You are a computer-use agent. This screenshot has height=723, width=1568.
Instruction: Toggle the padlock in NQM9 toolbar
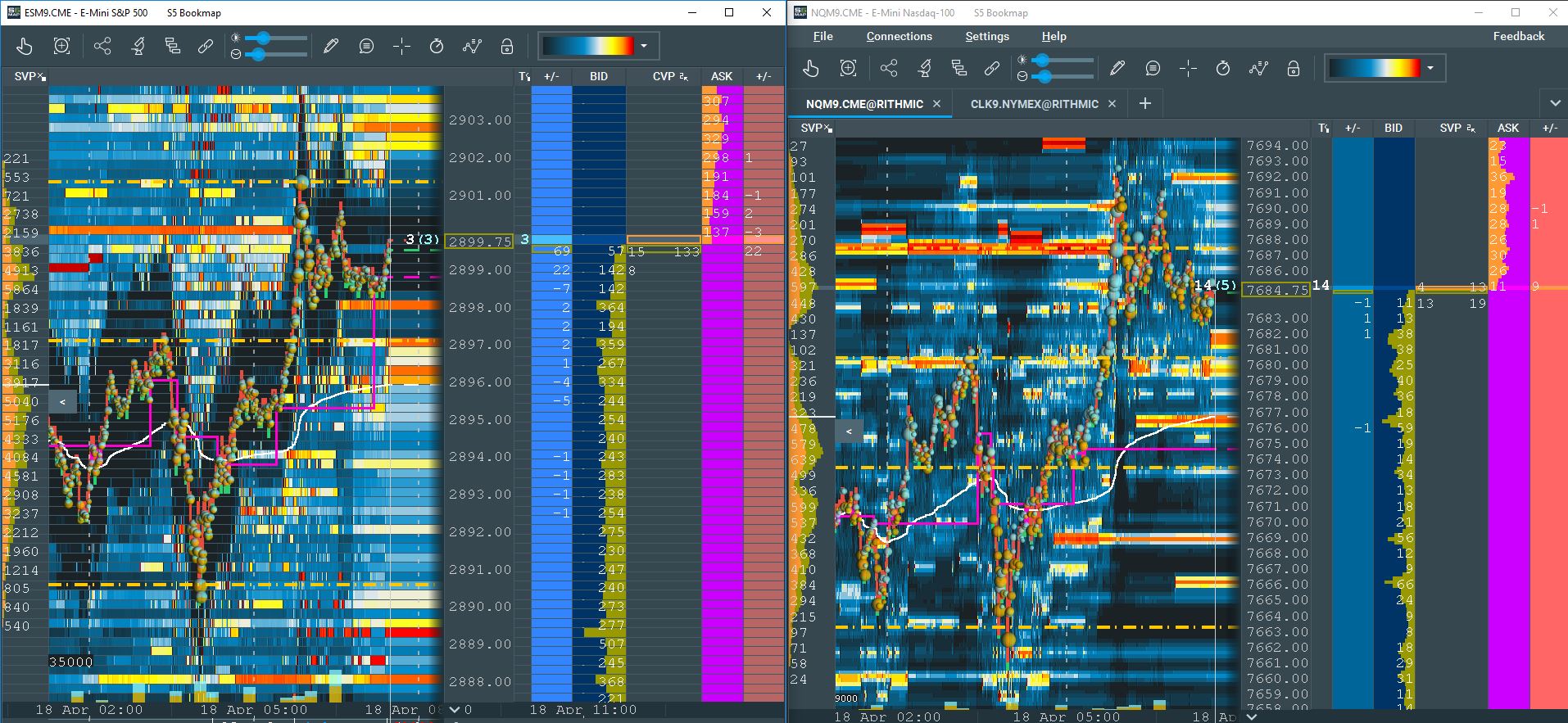pos(1294,69)
